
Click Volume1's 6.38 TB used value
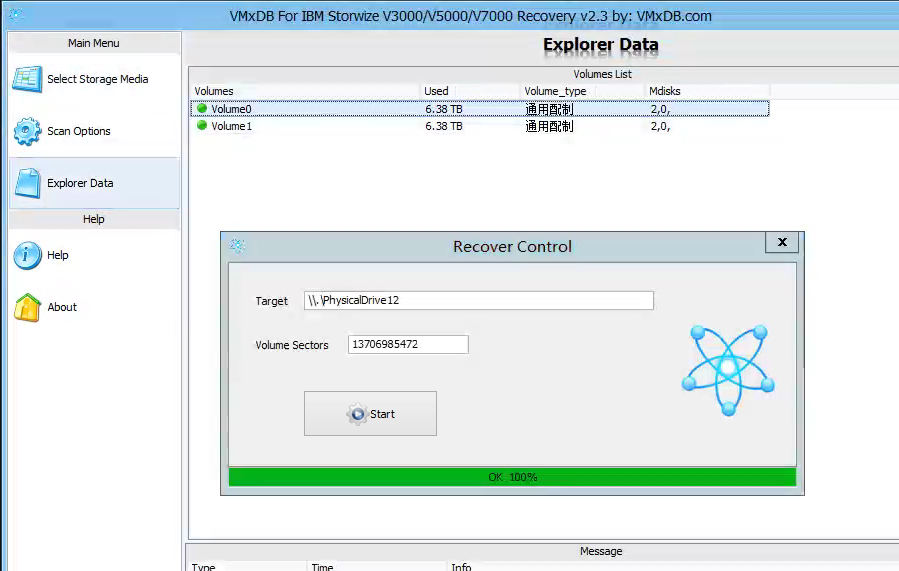pyautogui.click(x=444, y=126)
